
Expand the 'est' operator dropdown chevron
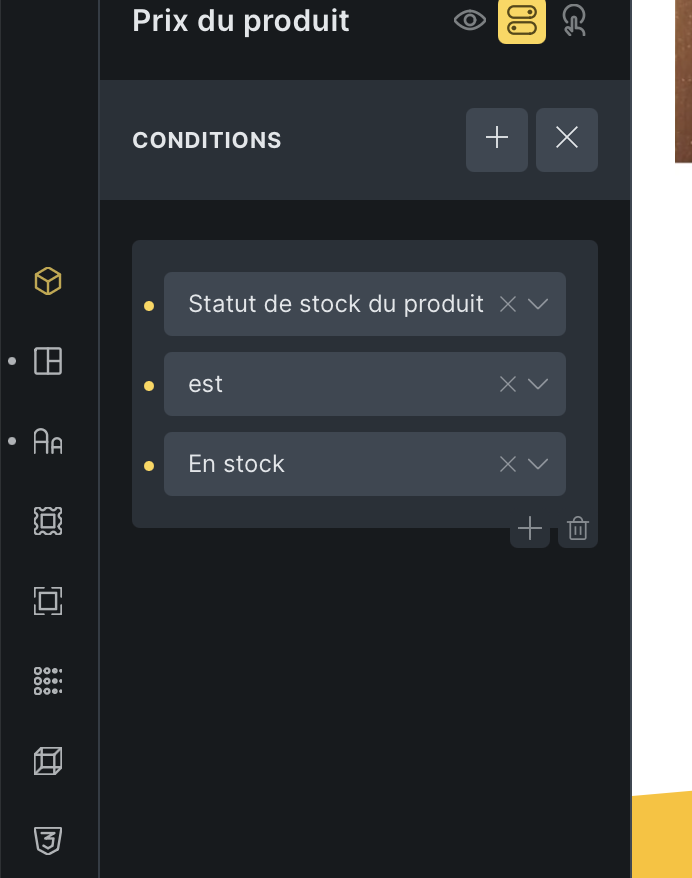pyautogui.click(x=538, y=384)
